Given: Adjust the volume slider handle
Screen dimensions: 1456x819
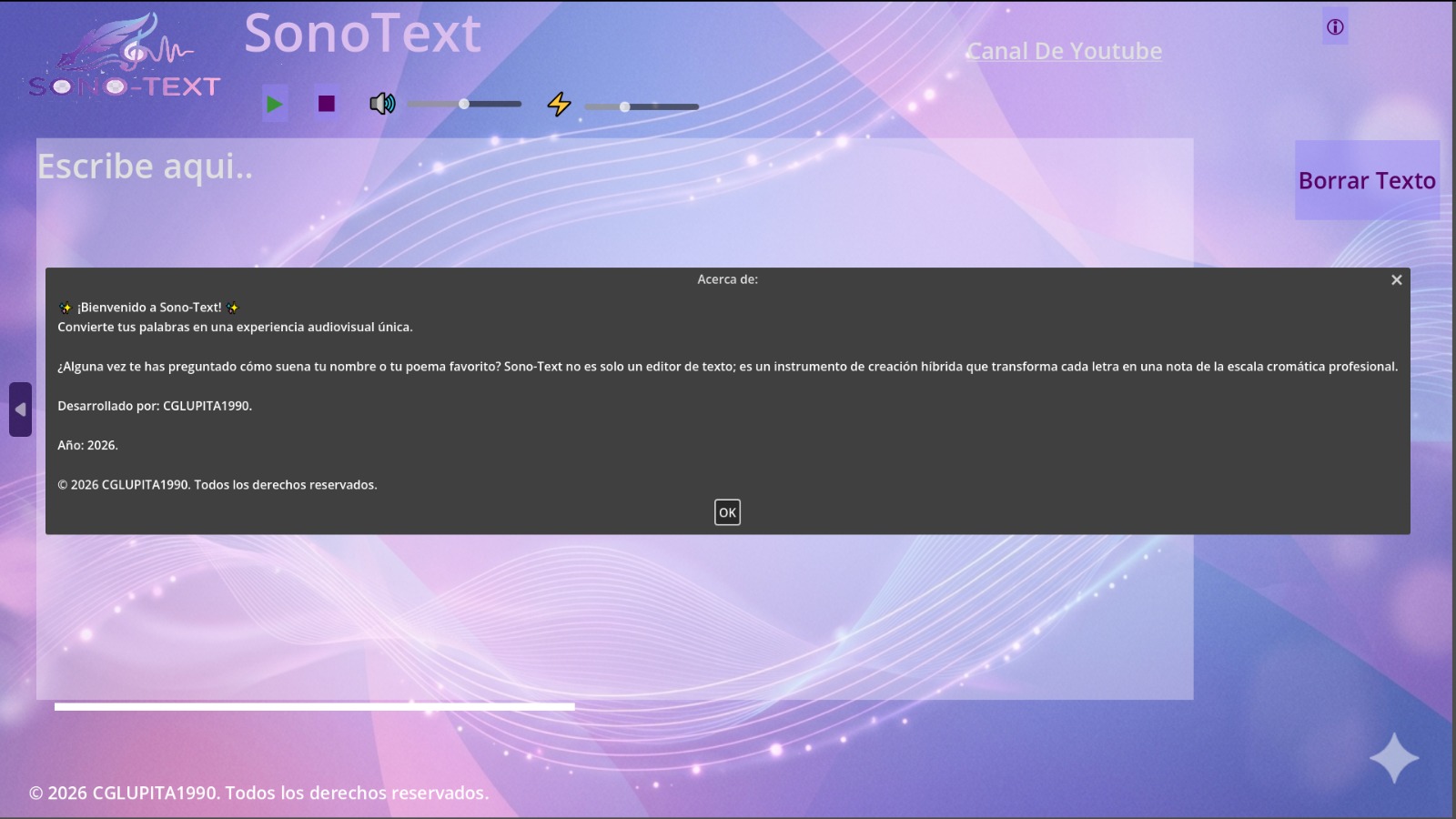Looking at the screenshot, I should [464, 104].
